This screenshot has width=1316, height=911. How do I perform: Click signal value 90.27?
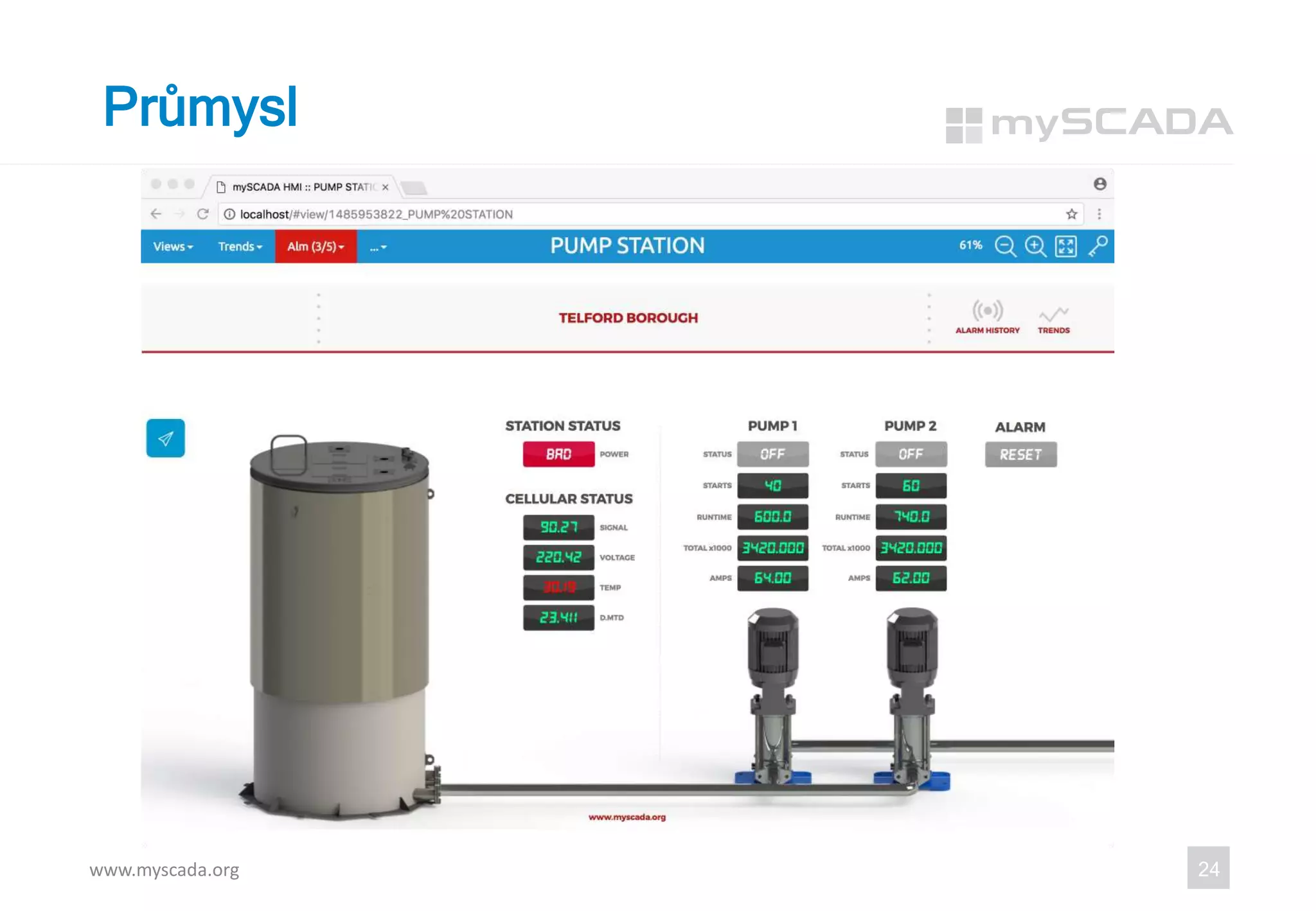[x=558, y=527]
